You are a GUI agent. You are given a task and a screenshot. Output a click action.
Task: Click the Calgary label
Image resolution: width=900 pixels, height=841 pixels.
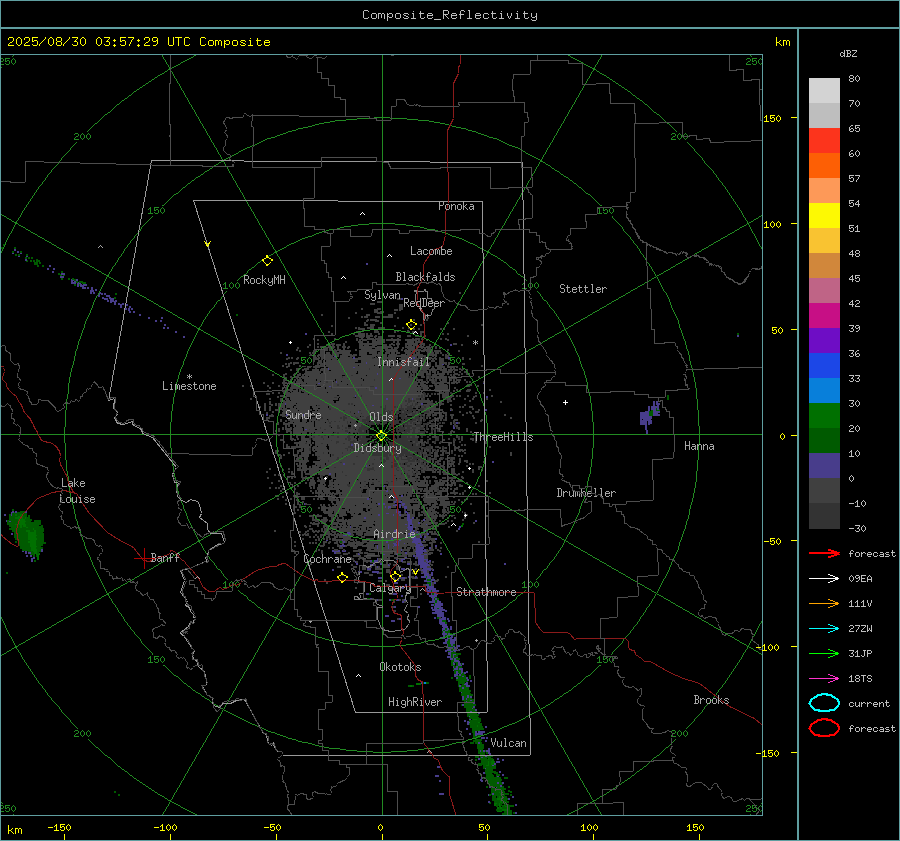(390, 588)
